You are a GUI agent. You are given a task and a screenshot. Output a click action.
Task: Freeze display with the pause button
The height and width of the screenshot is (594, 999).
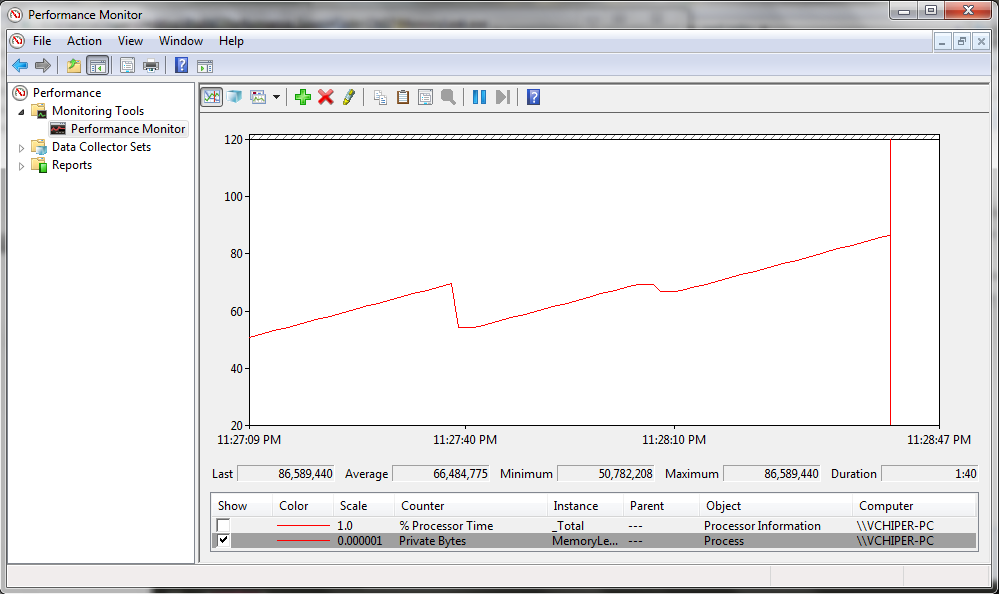point(479,97)
